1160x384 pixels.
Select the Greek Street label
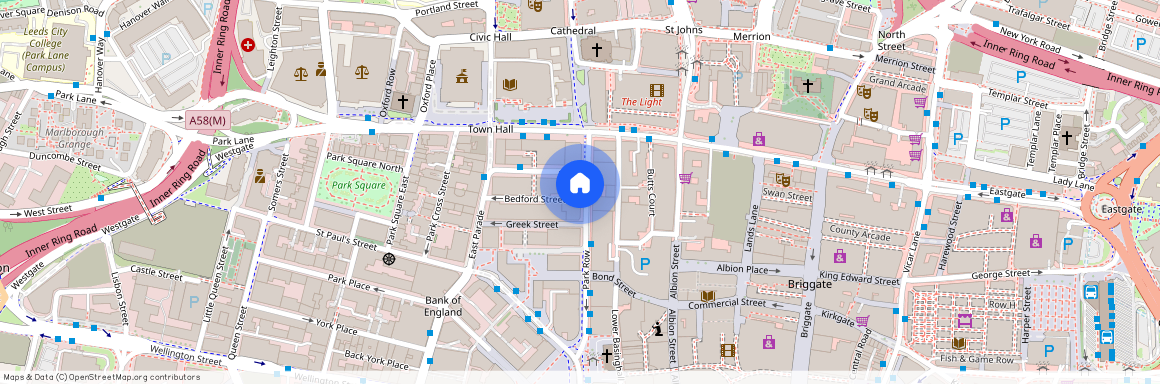click(x=532, y=224)
